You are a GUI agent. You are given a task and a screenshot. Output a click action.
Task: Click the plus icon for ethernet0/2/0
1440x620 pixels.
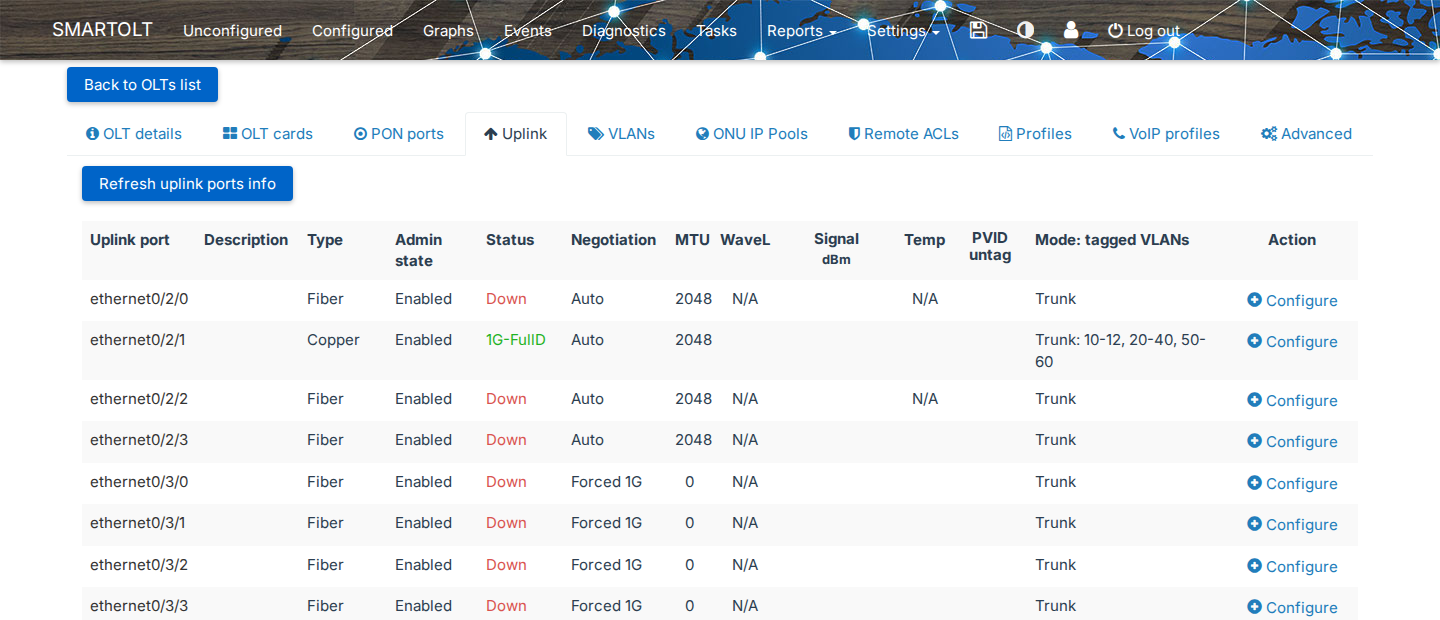[1254, 299]
